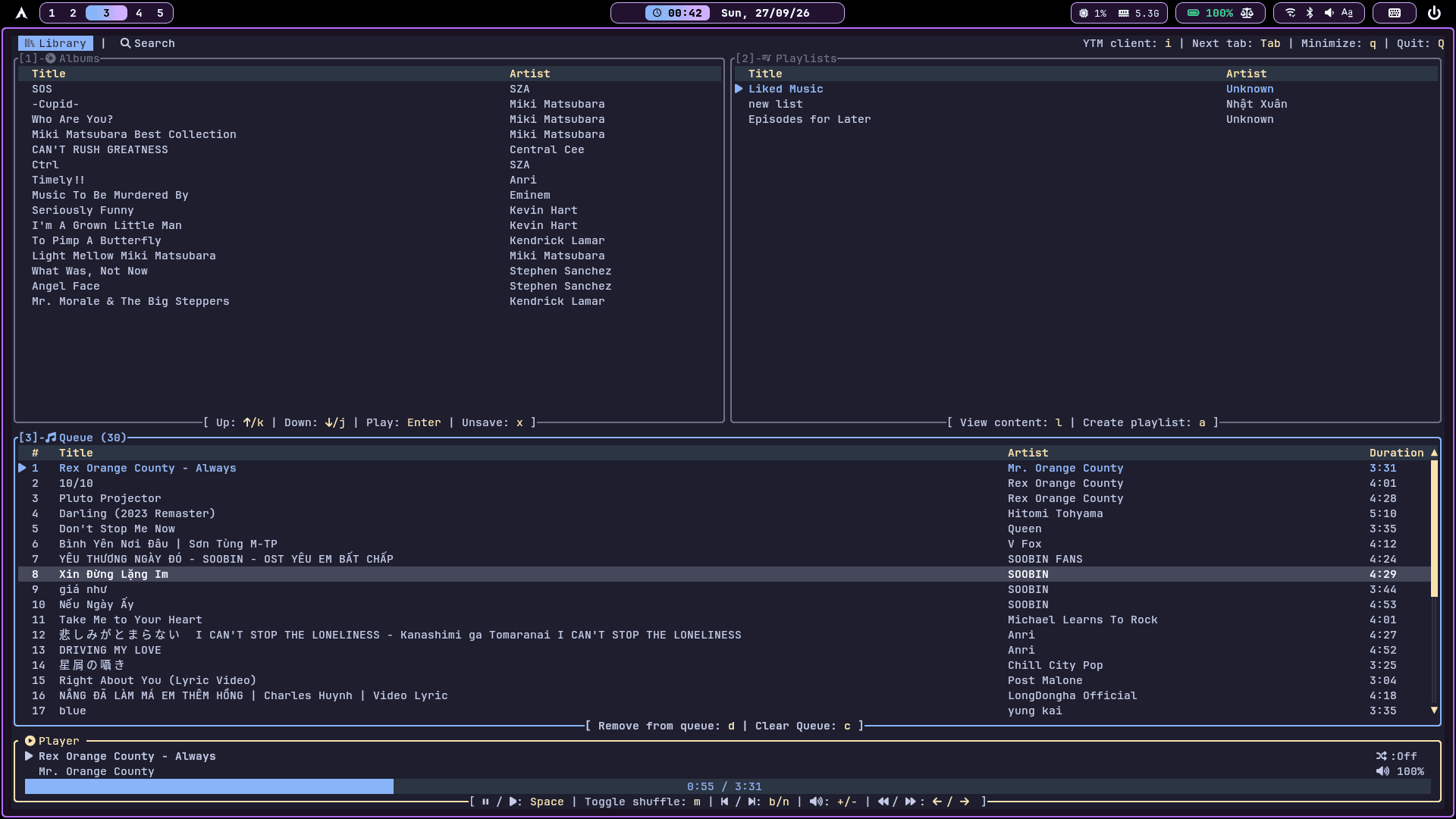Click the clock icon showing 00:42

pos(657,13)
